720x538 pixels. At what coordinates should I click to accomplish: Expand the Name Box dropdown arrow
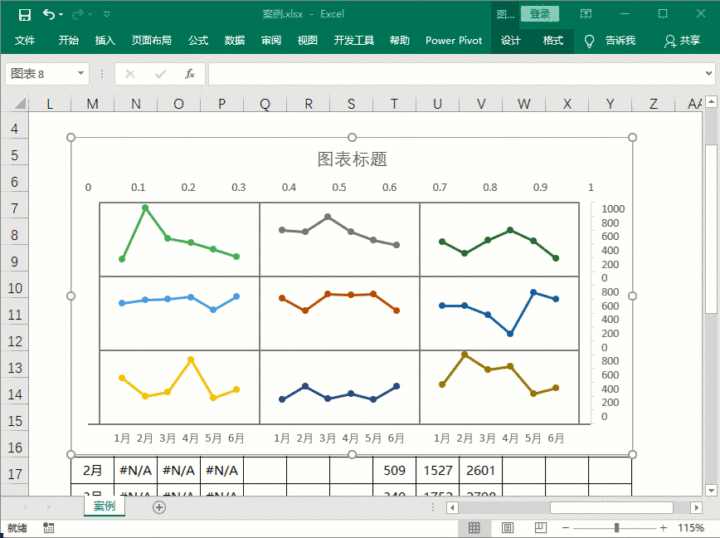point(81,73)
